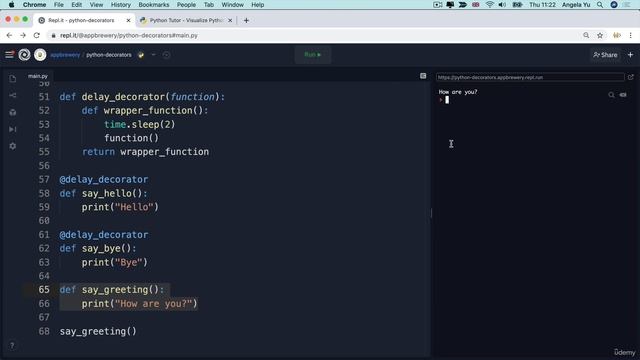Open the Packages cube icon
640x360 pixels.
[x=13, y=112]
